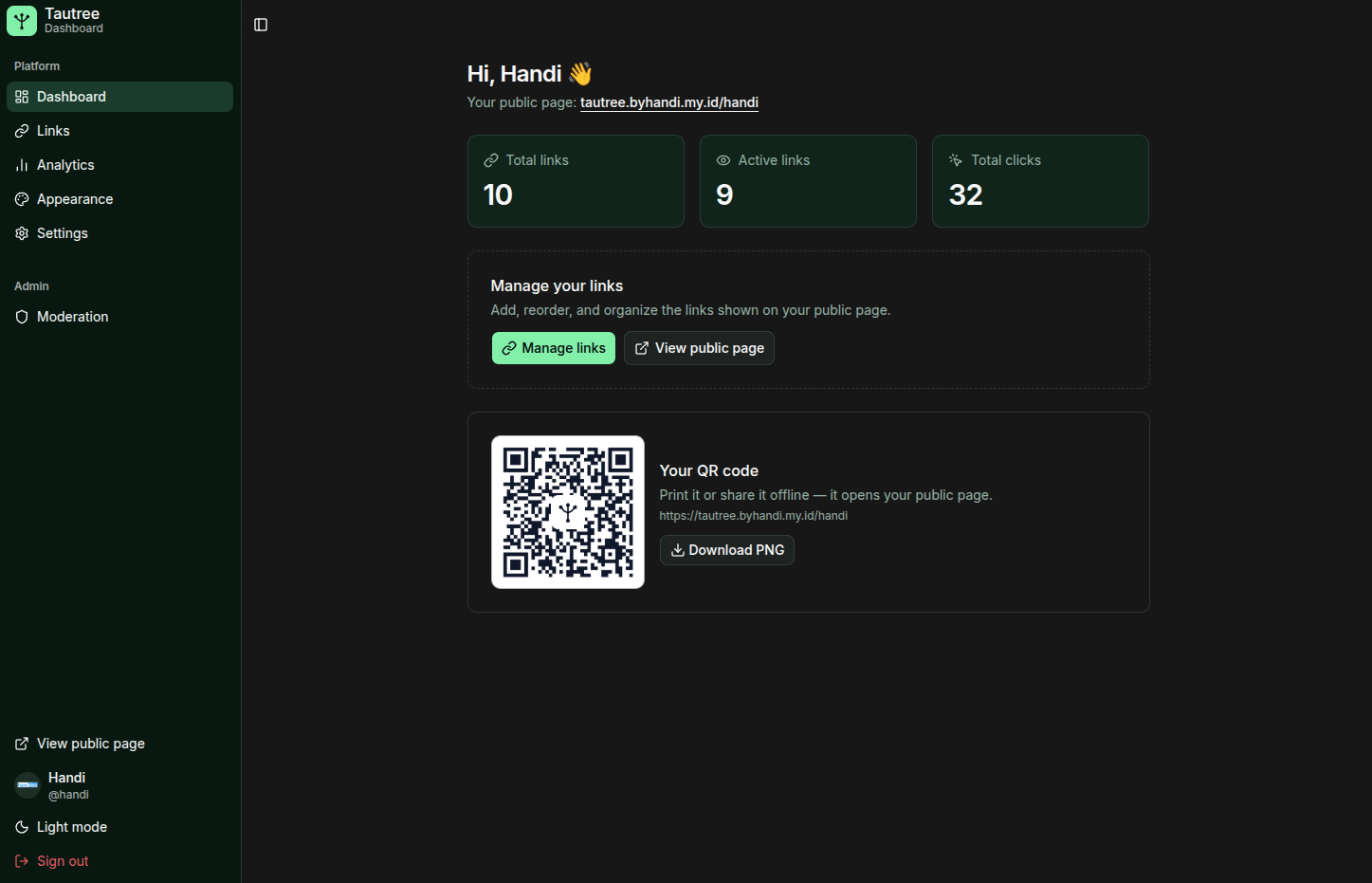
Task: Go to the Links section
Action: click(119, 131)
